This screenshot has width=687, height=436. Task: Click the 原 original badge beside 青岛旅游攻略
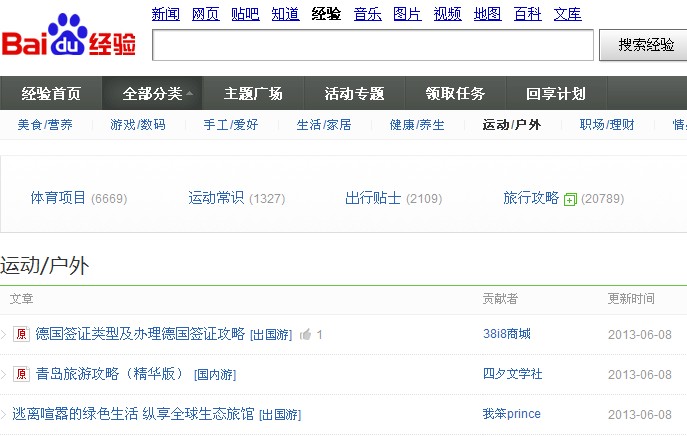tap(20, 374)
